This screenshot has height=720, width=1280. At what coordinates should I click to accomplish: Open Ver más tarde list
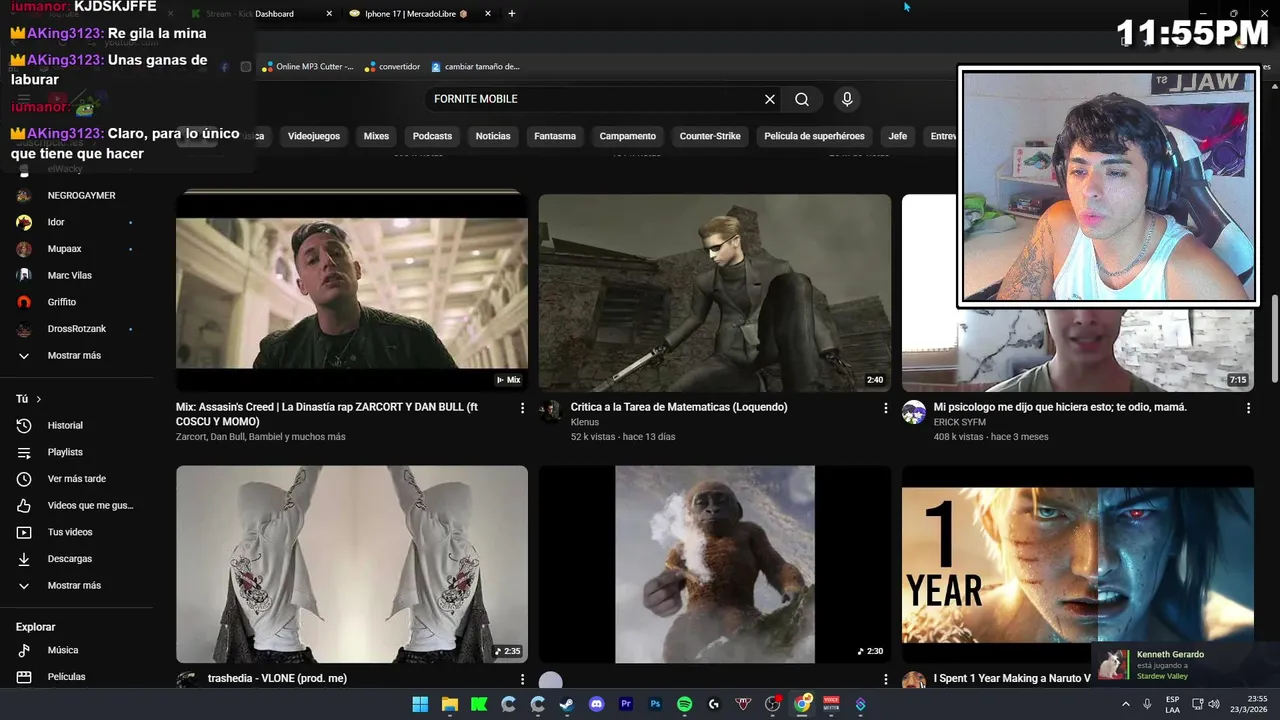pos(76,479)
